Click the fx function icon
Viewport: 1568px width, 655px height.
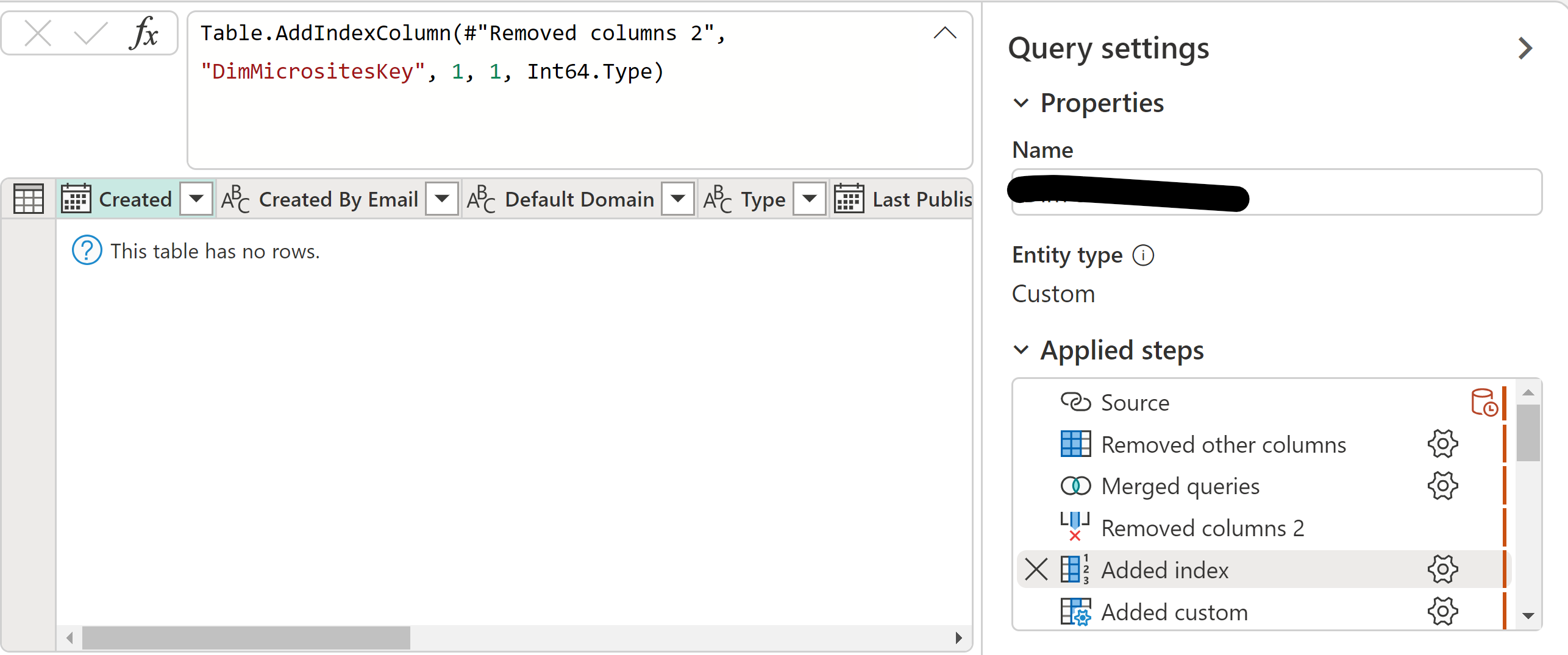tap(144, 33)
